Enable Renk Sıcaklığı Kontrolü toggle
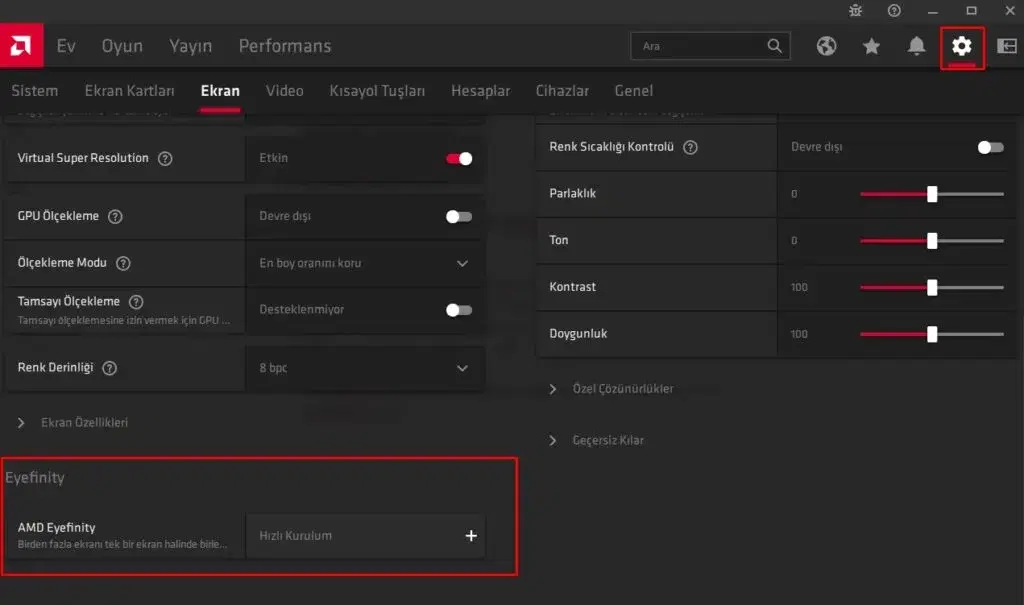 pos(991,148)
